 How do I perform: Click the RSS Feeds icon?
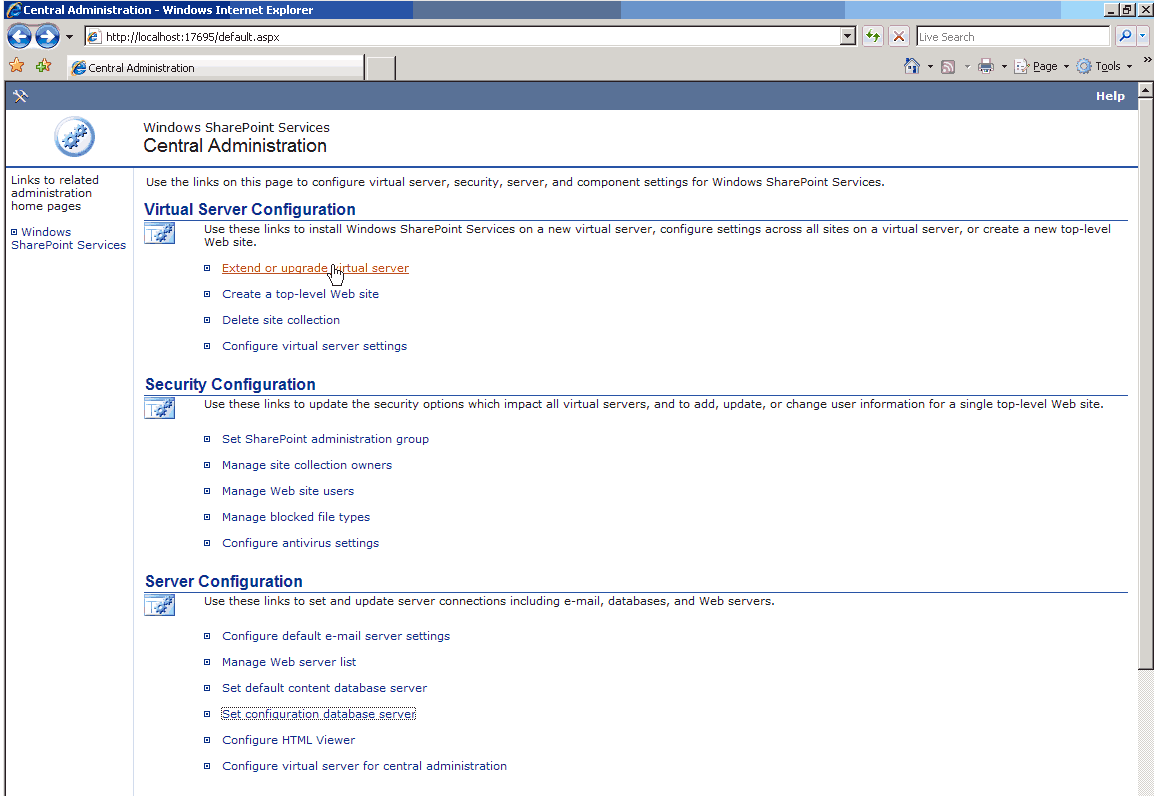(948, 67)
